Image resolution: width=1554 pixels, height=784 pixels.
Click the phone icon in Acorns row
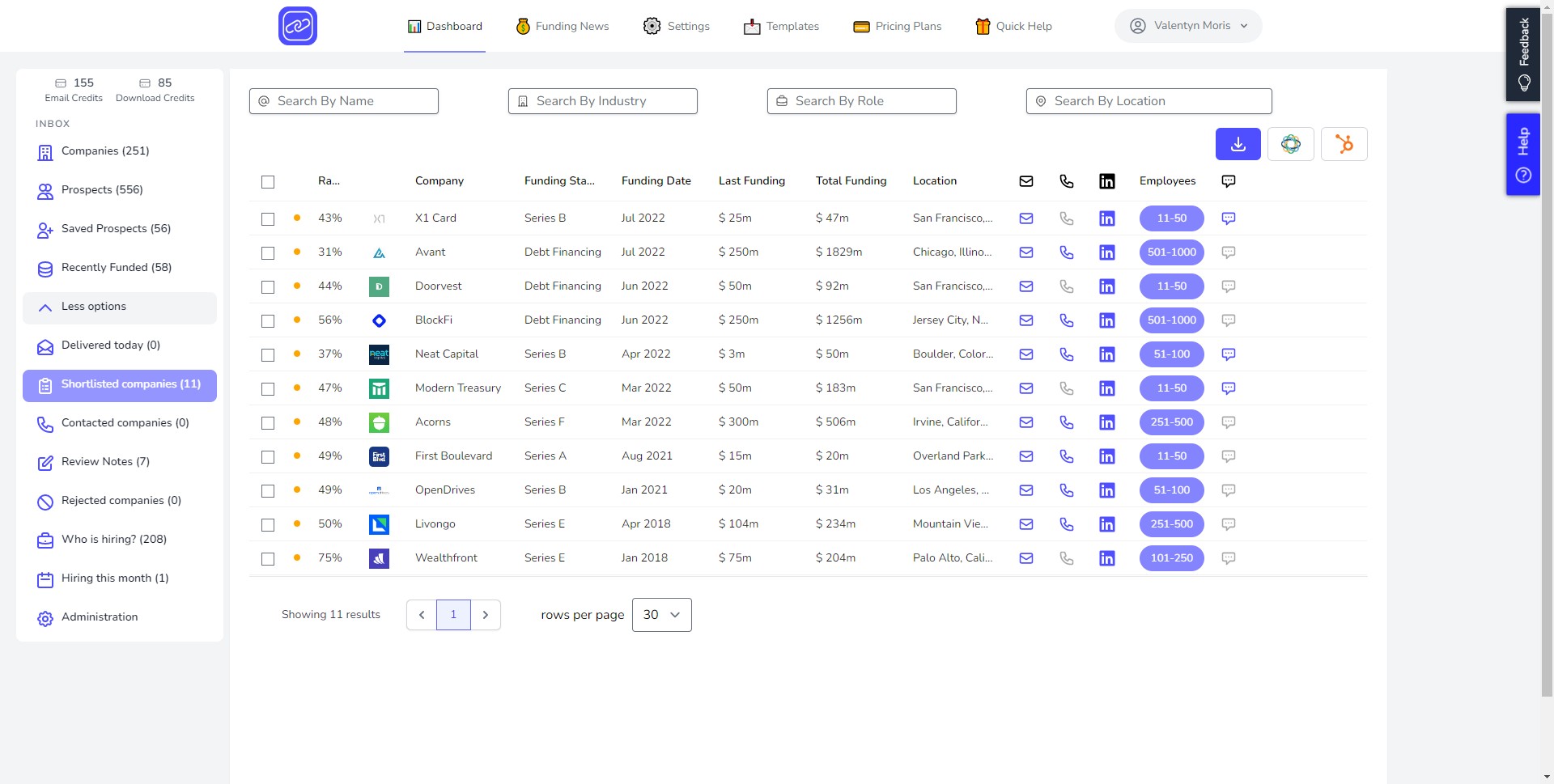point(1067,422)
